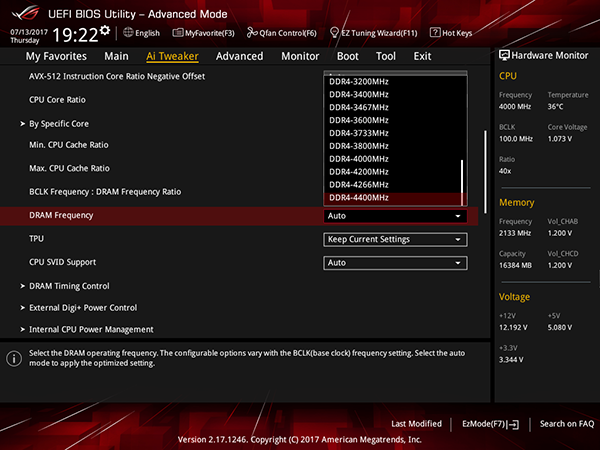
Task: Select the Ai Tweaker tab
Action: click(x=172, y=56)
